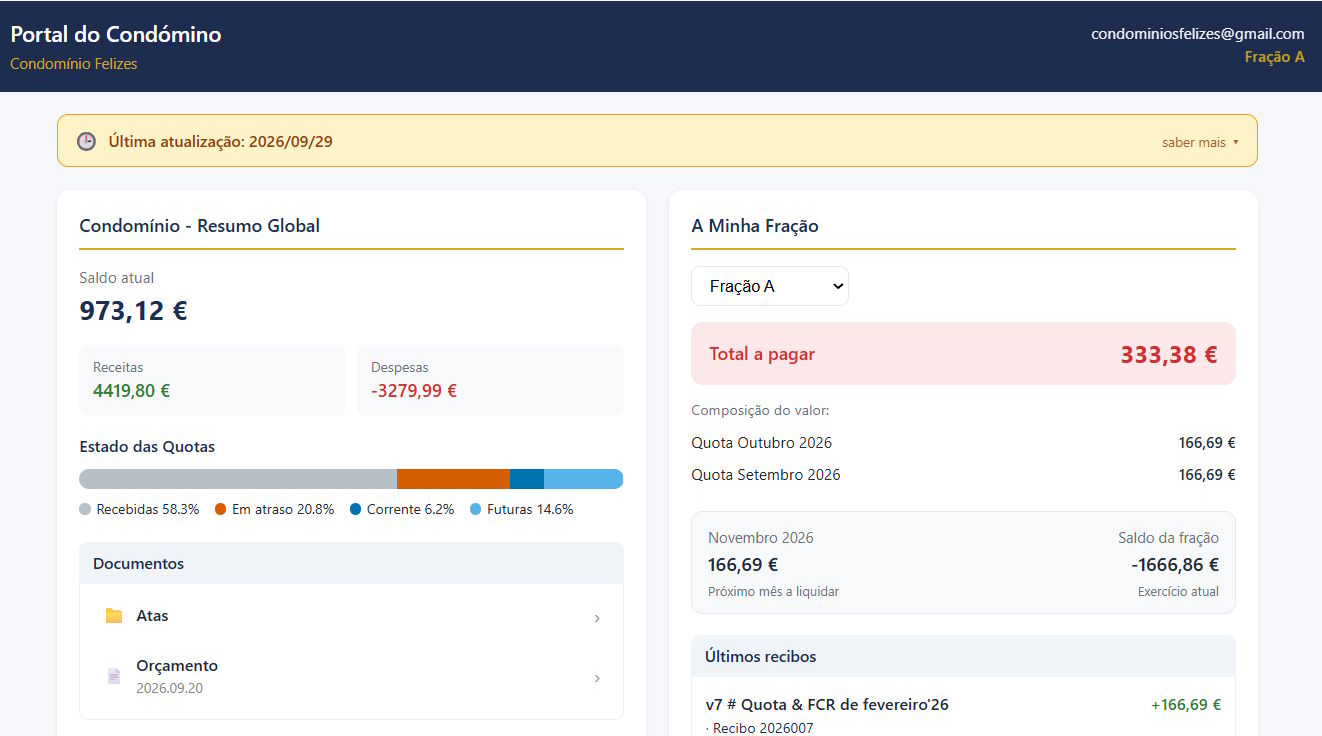
Task: Click the Condomínio Felizes subtitle
Action: click(74, 64)
